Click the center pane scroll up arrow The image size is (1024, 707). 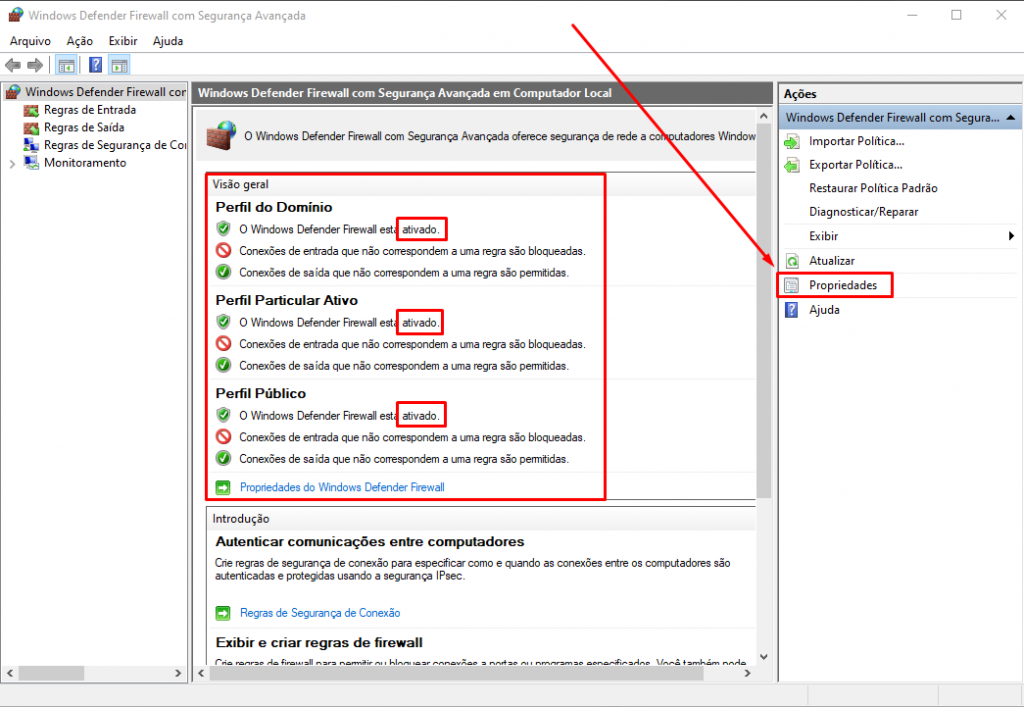[763, 116]
